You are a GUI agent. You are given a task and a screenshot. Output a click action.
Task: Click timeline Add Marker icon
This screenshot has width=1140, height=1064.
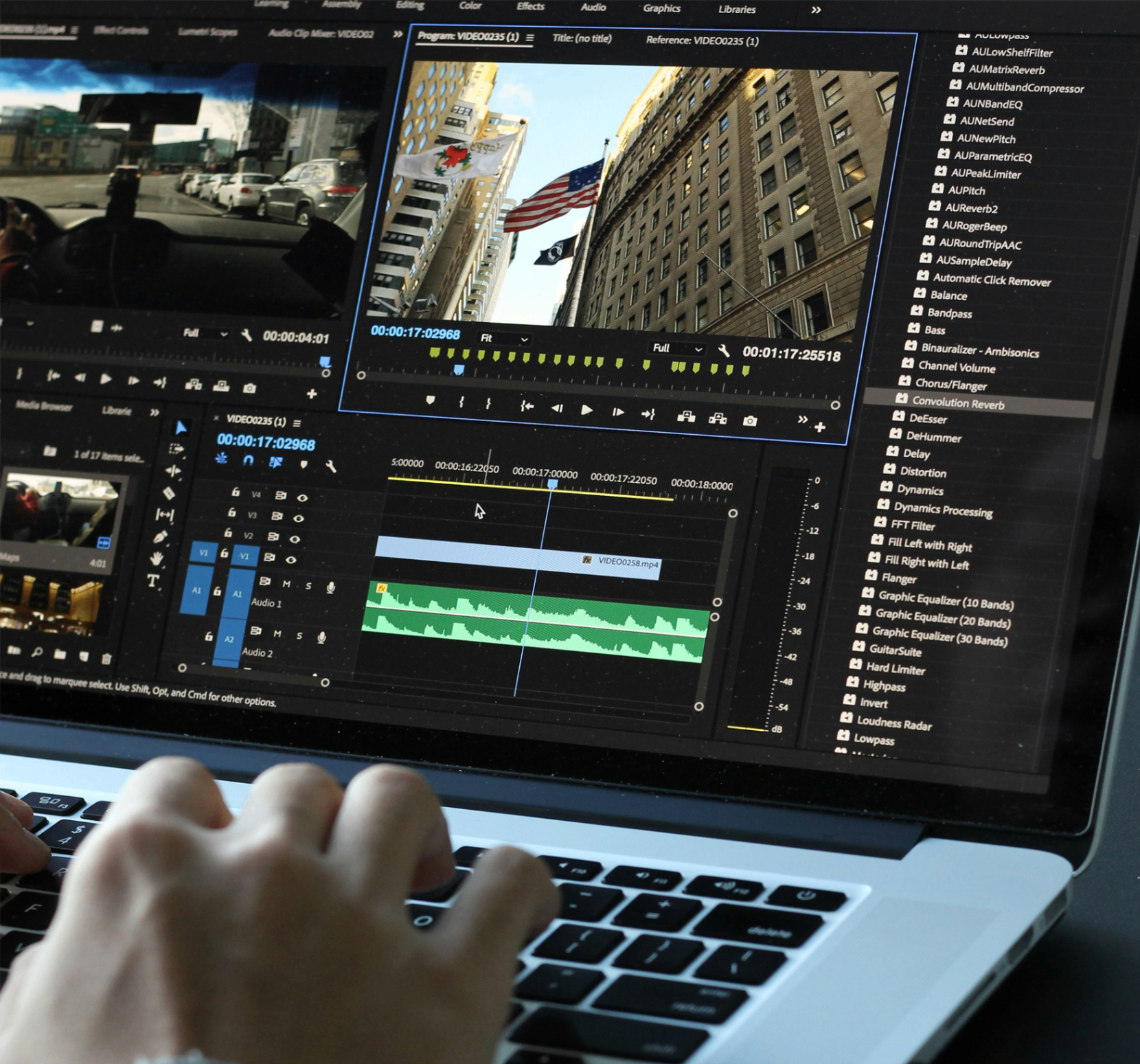point(304,464)
